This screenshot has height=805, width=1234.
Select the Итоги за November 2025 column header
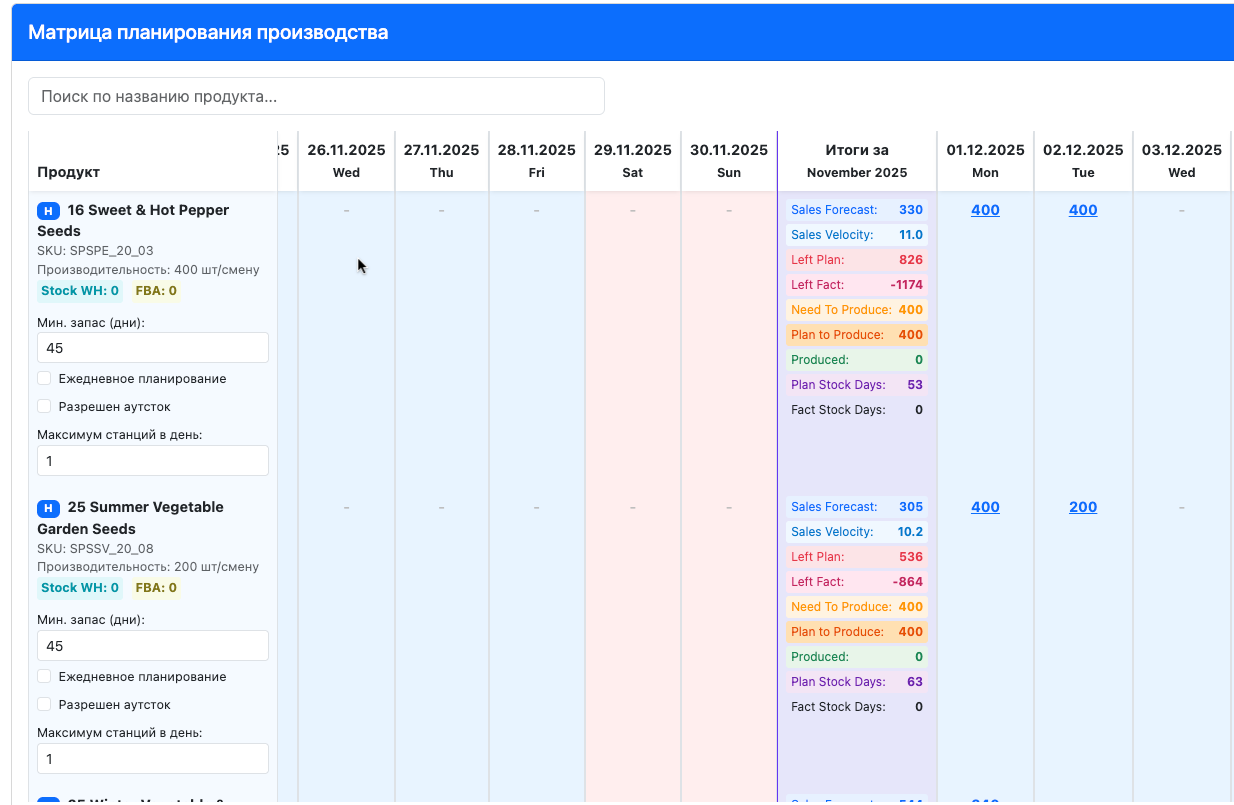857,161
